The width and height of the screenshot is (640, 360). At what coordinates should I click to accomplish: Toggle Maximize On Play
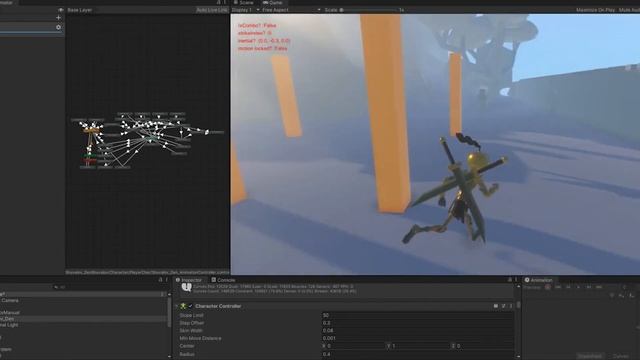(595, 10)
